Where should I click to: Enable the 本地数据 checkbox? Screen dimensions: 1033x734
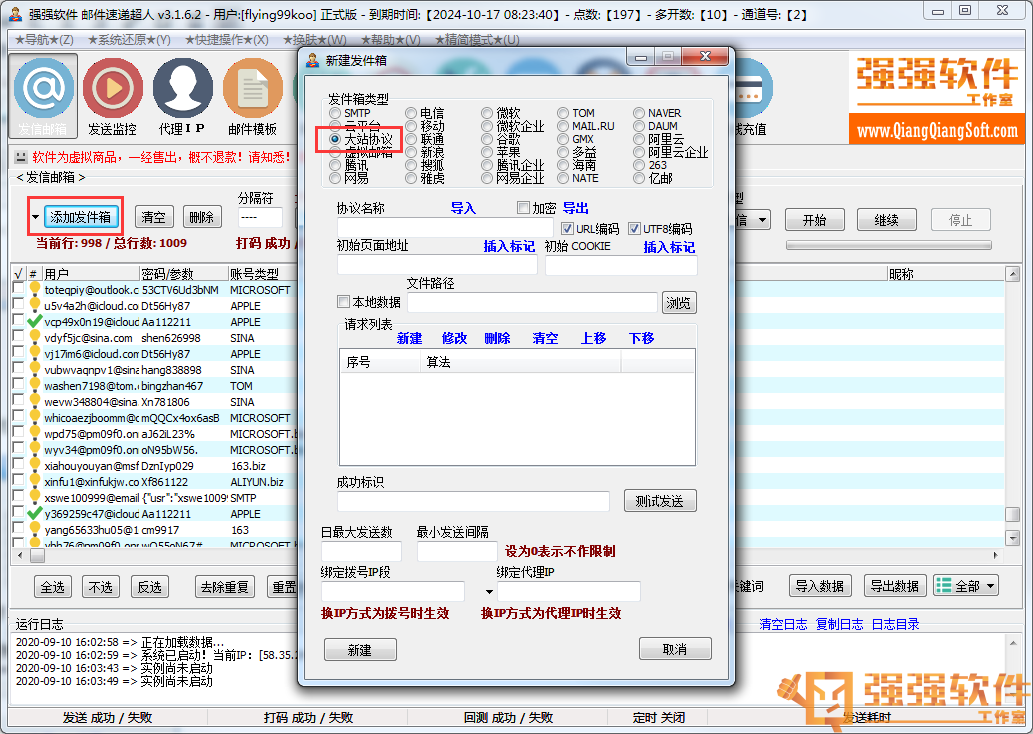point(343,302)
